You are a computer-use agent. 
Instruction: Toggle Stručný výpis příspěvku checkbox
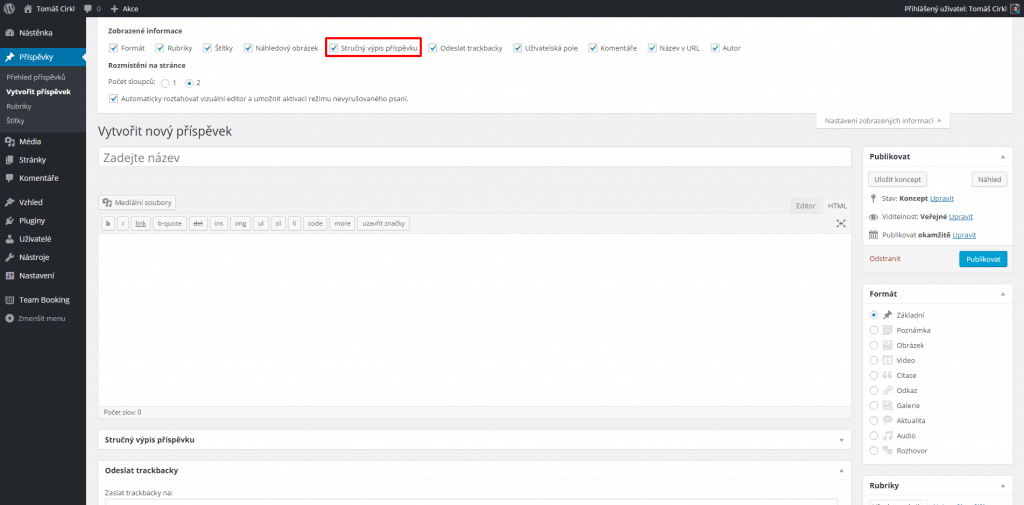333,48
